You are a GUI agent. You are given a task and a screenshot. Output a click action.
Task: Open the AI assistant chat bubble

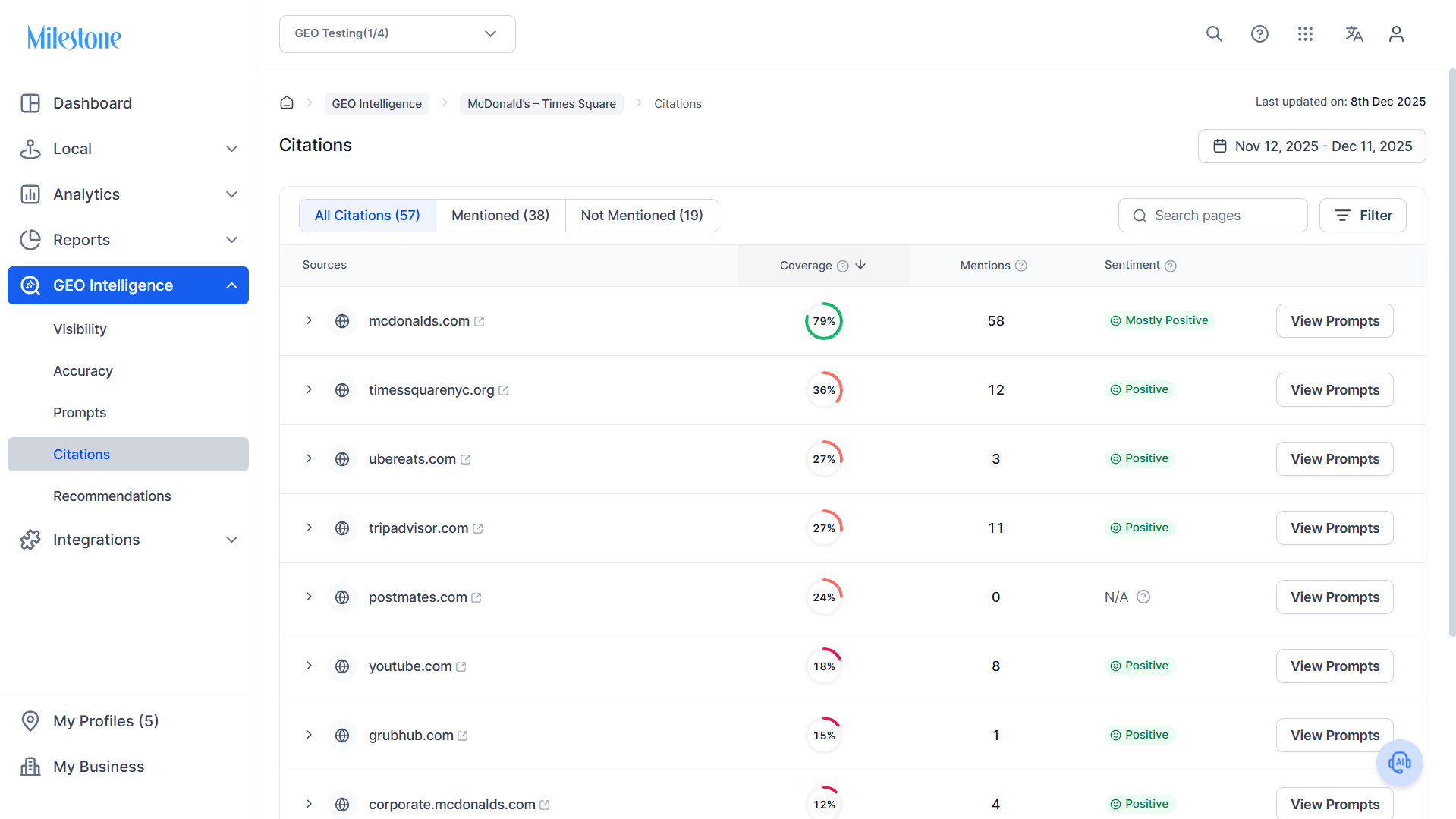(1399, 763)
